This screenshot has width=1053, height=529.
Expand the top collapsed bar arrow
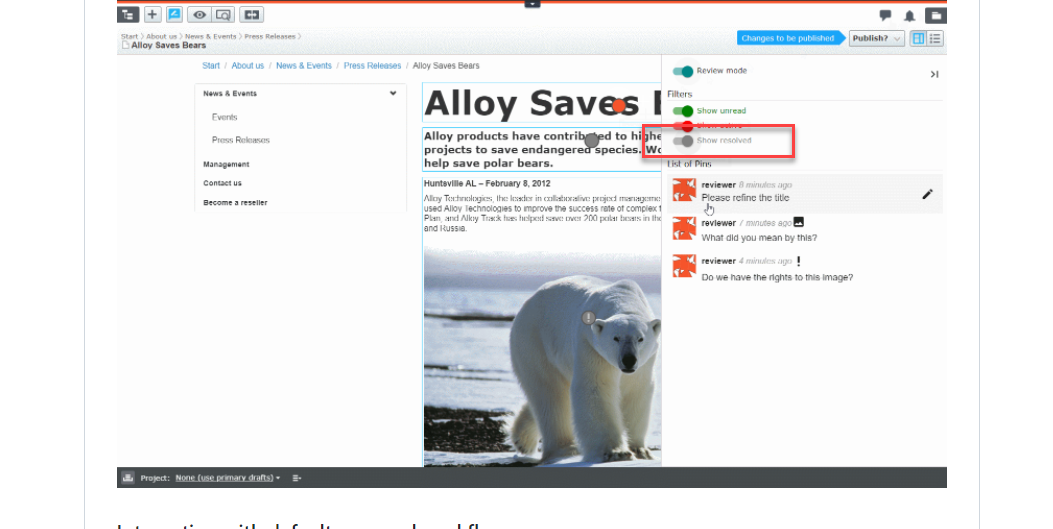pos(532,3)
